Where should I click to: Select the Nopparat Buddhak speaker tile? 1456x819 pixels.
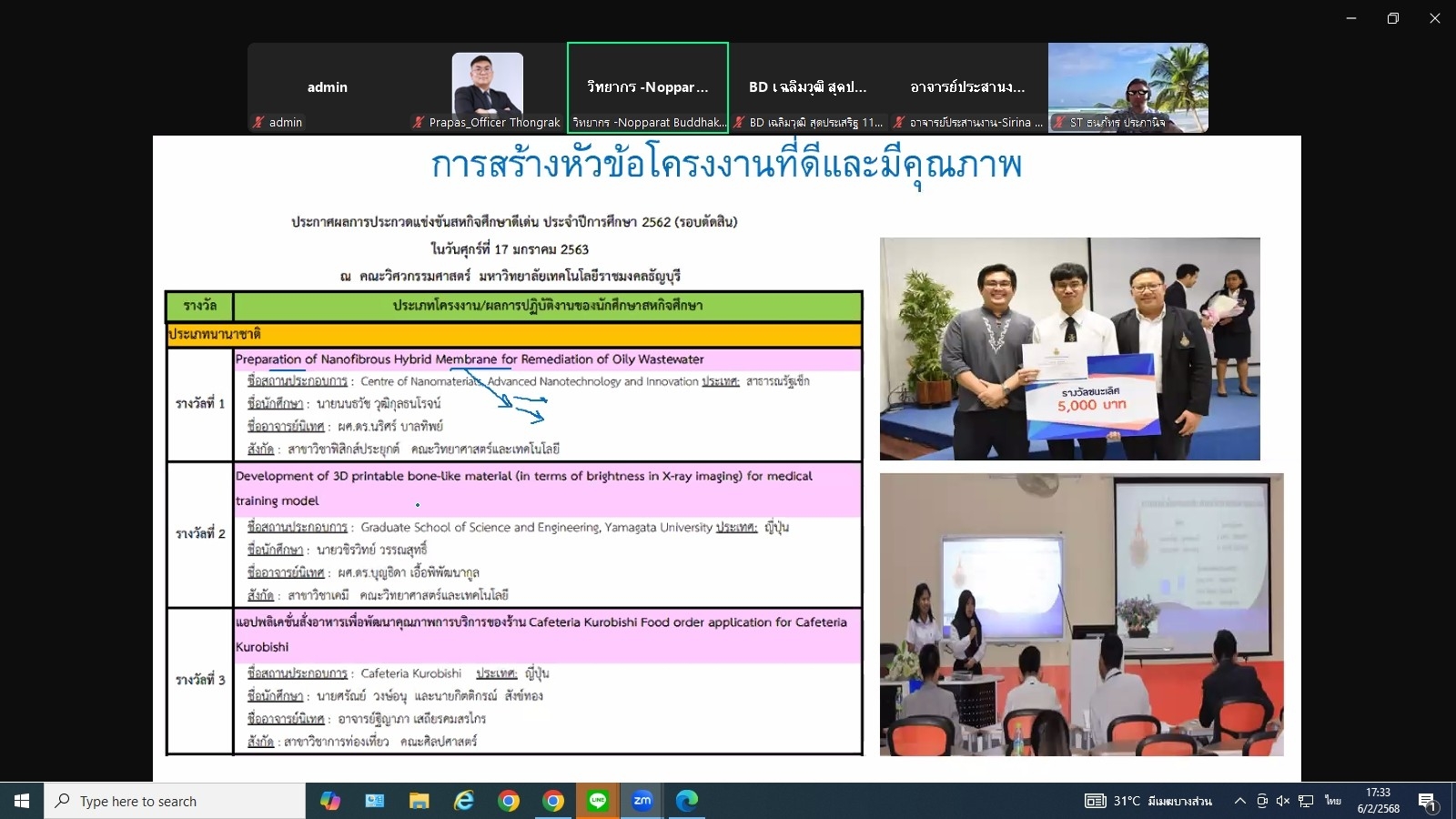(x=648, y=87)
